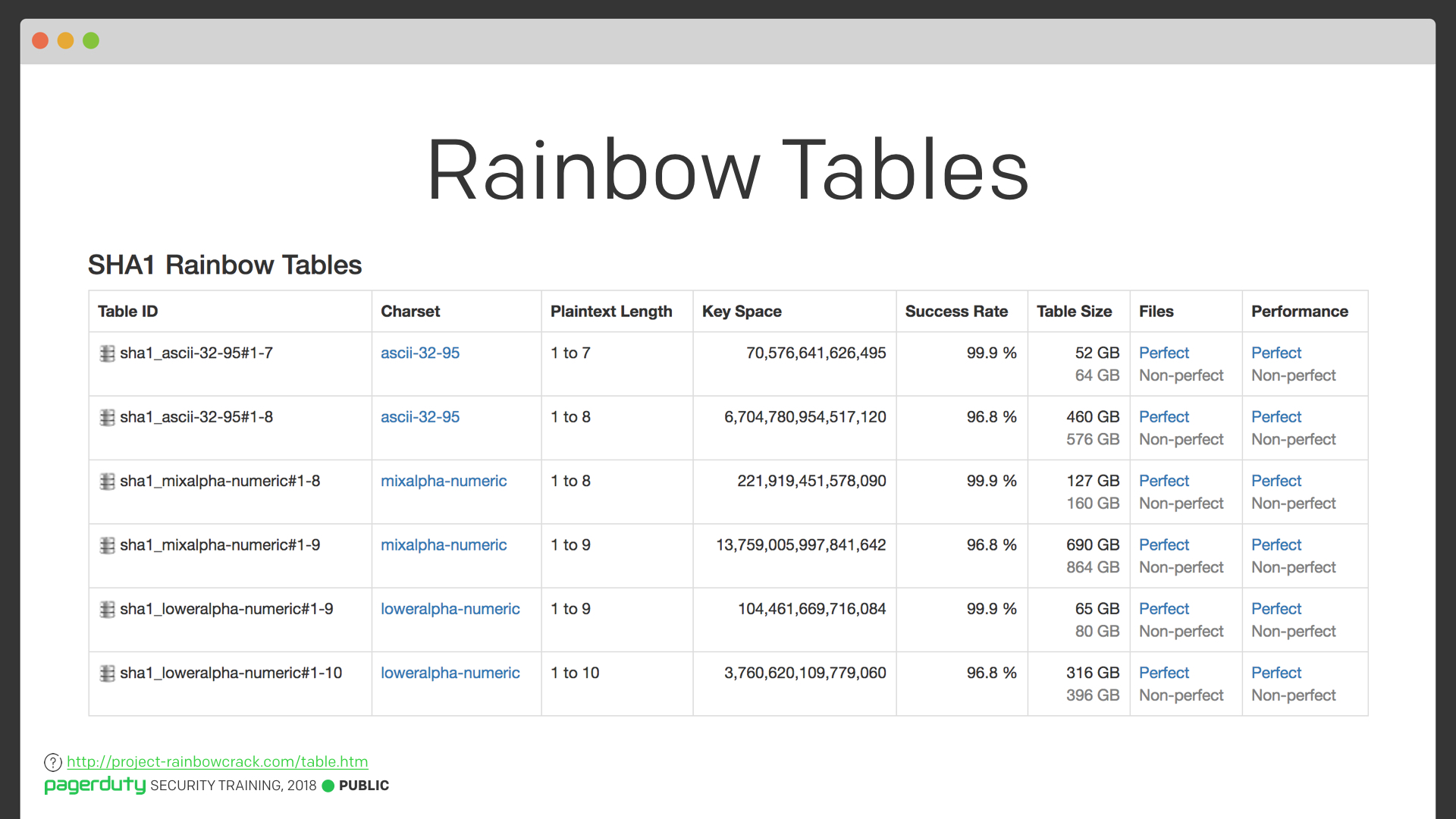The height and width of the screenshot is (819, 1456).
Task: Select key space value 70,576,641,626,495
Action: coord(816,353)
